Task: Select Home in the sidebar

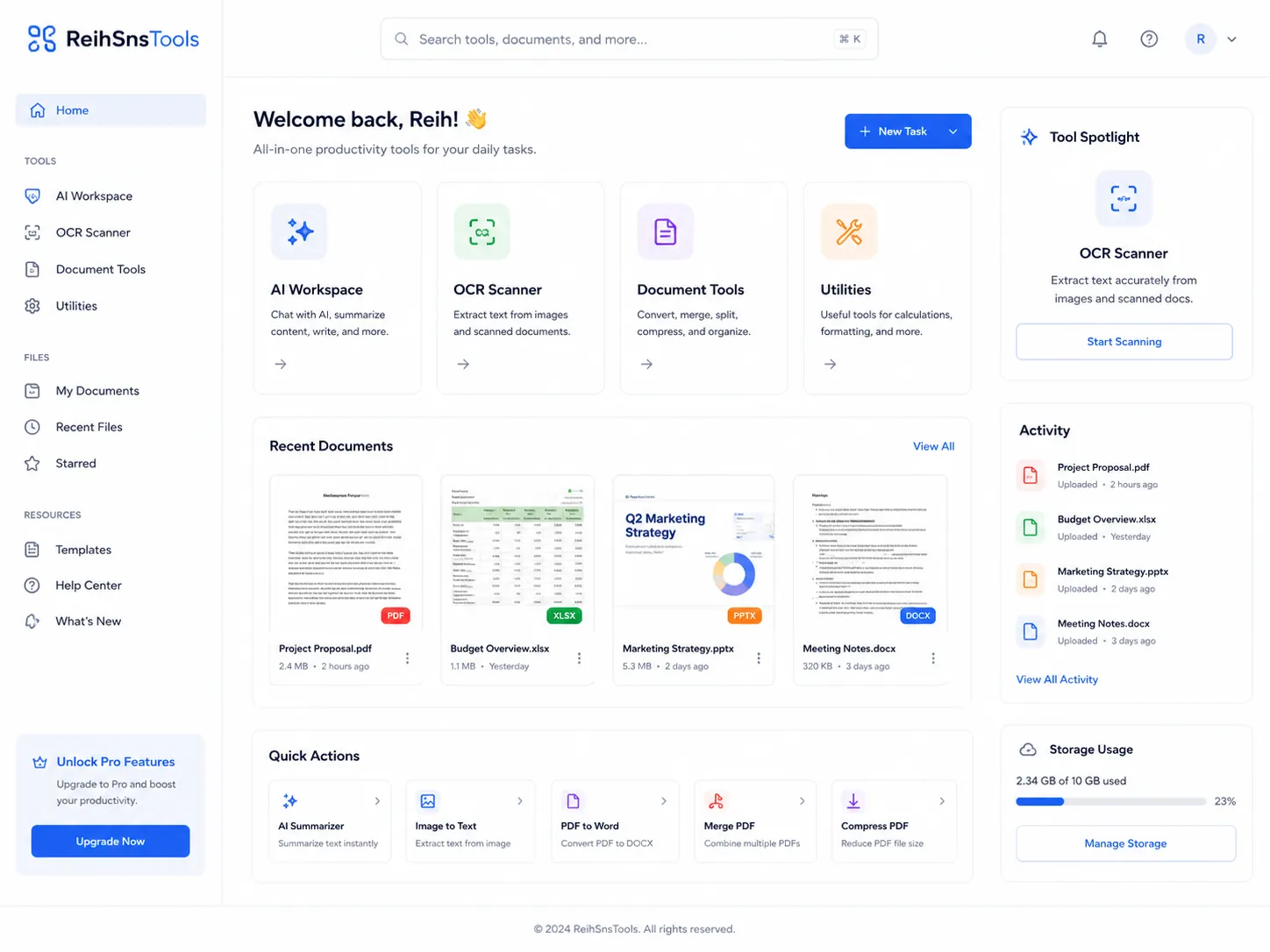Action: click(x=111, y=110)
